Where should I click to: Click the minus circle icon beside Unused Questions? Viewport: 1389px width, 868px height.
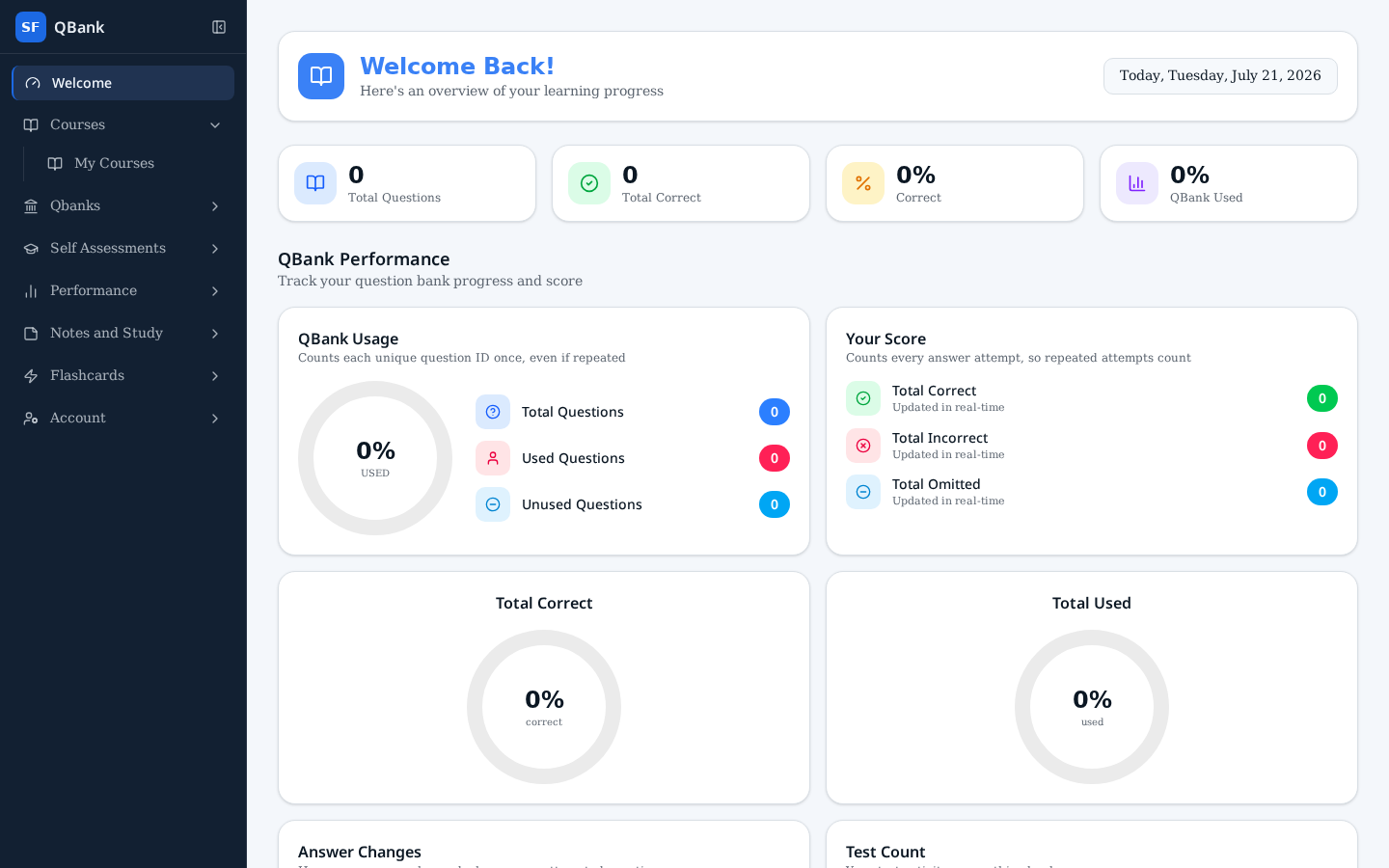point(493,504)
